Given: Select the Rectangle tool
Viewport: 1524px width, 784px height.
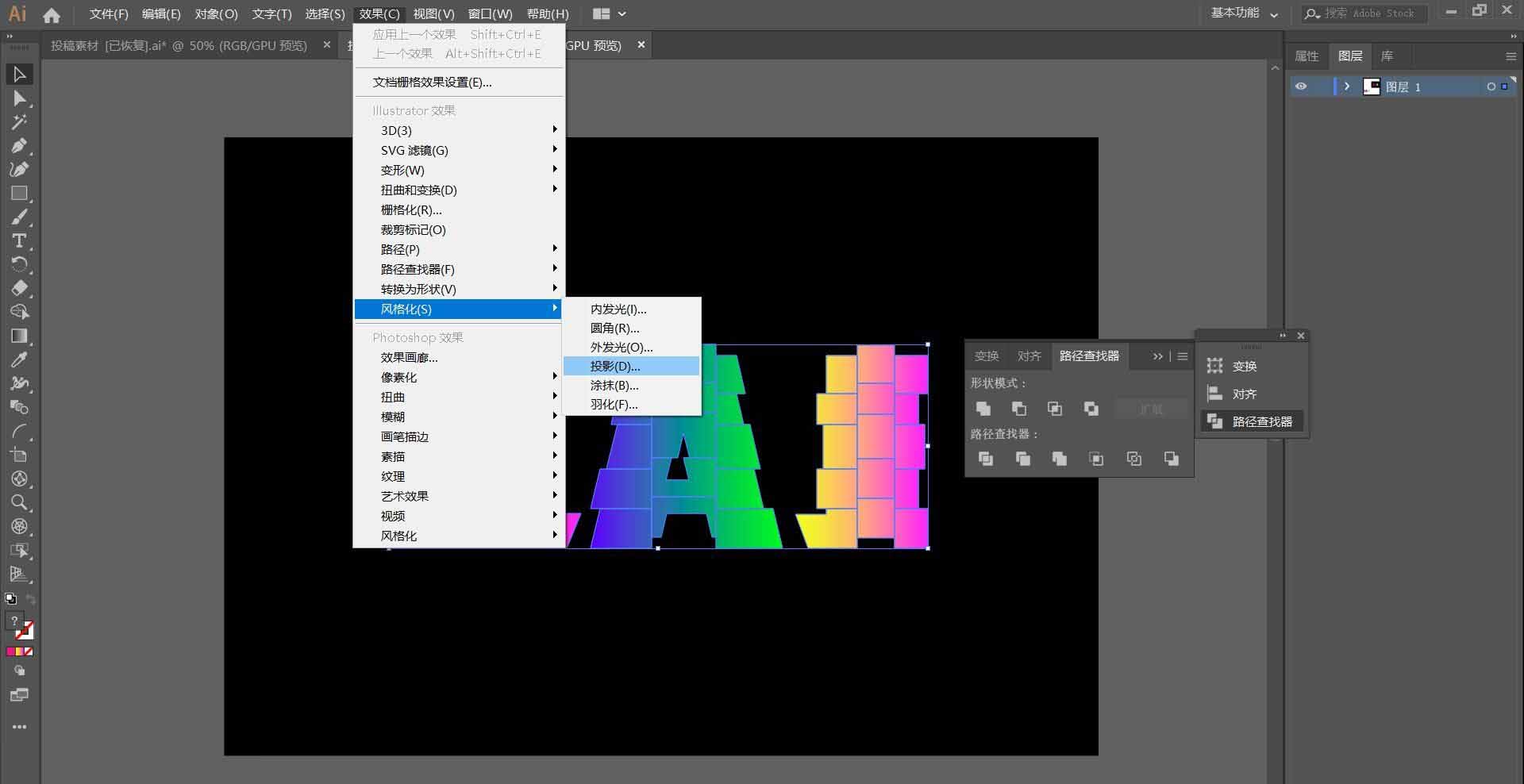Looking at the screenshot, I should tap(20, 193).
